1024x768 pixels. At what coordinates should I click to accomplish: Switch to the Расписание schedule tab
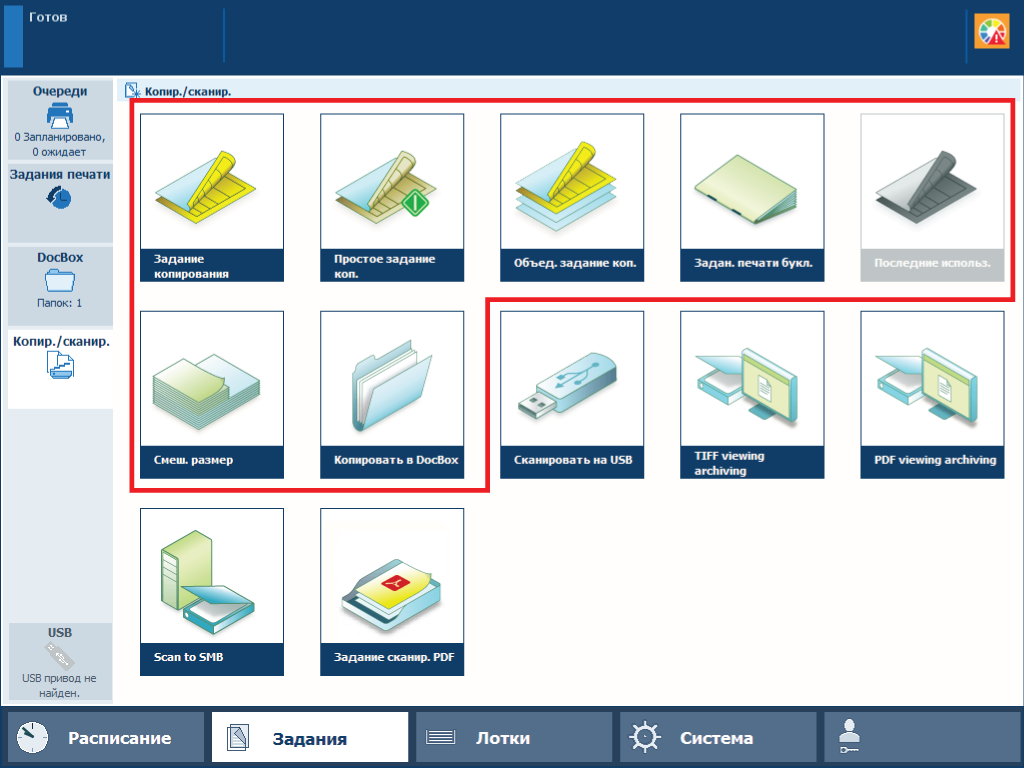pyautogui.click(x=106, y=738)
